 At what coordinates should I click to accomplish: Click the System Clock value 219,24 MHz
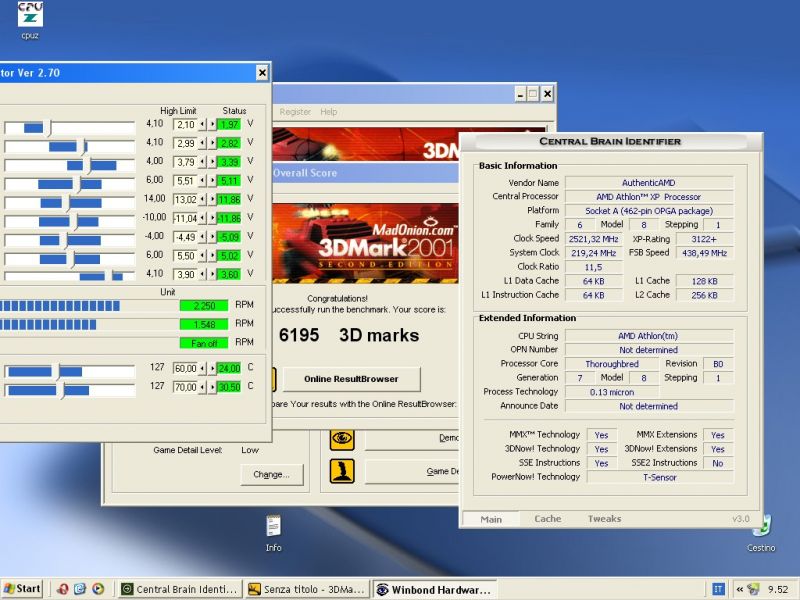point(593,253)
